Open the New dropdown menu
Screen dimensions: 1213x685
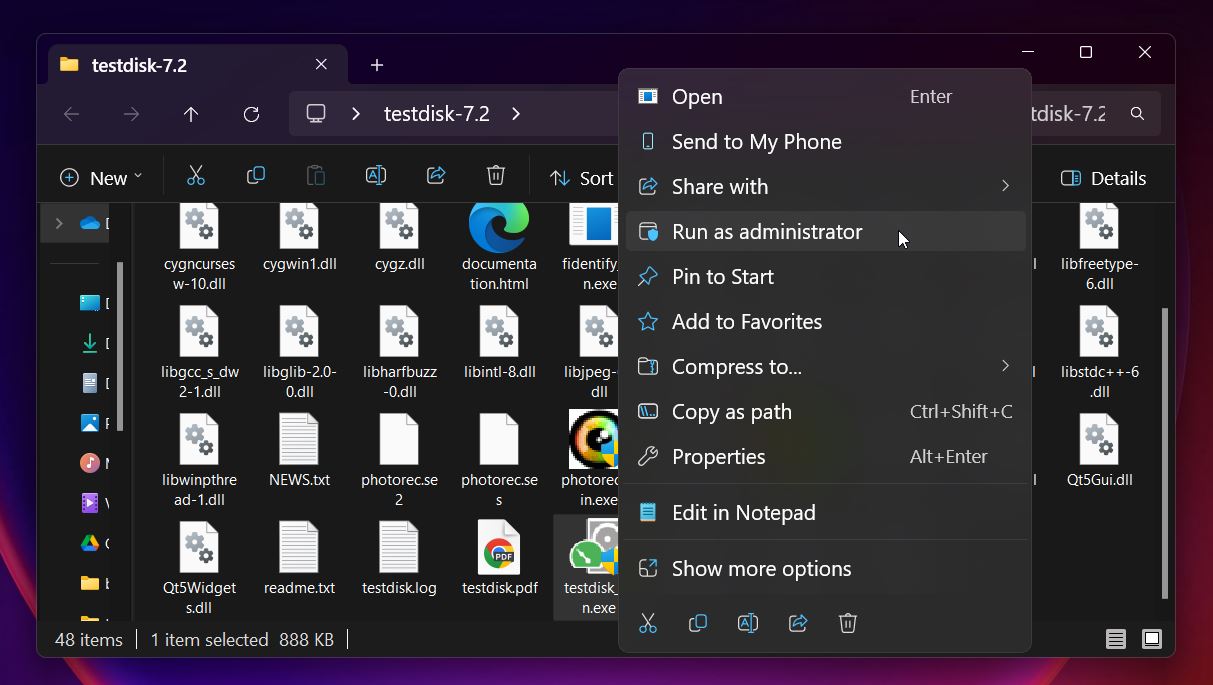pyautogui.click(x=101, y=178)
